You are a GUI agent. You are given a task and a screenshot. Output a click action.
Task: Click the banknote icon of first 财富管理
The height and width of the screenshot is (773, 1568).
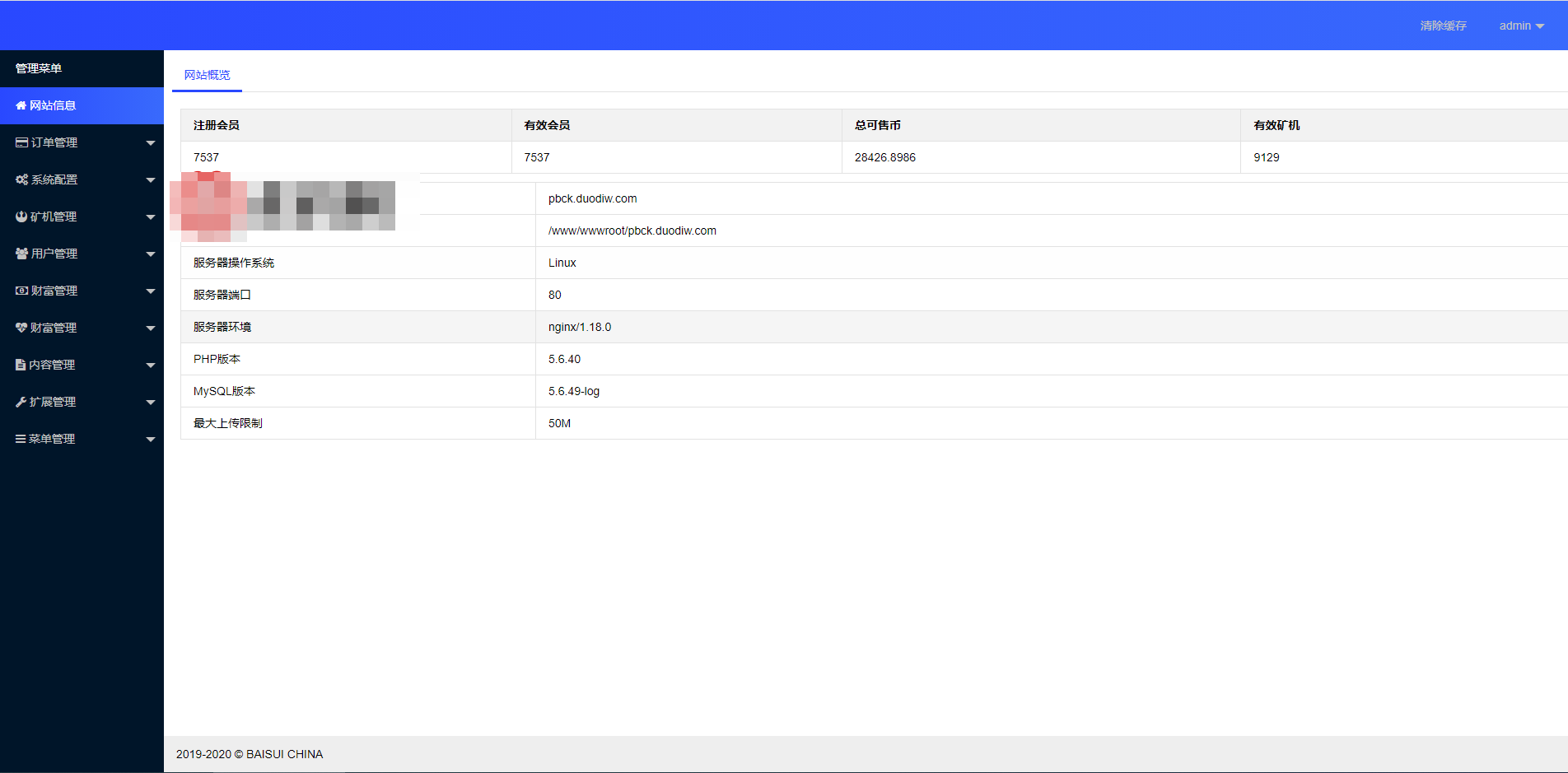click(x=22, y=291)
